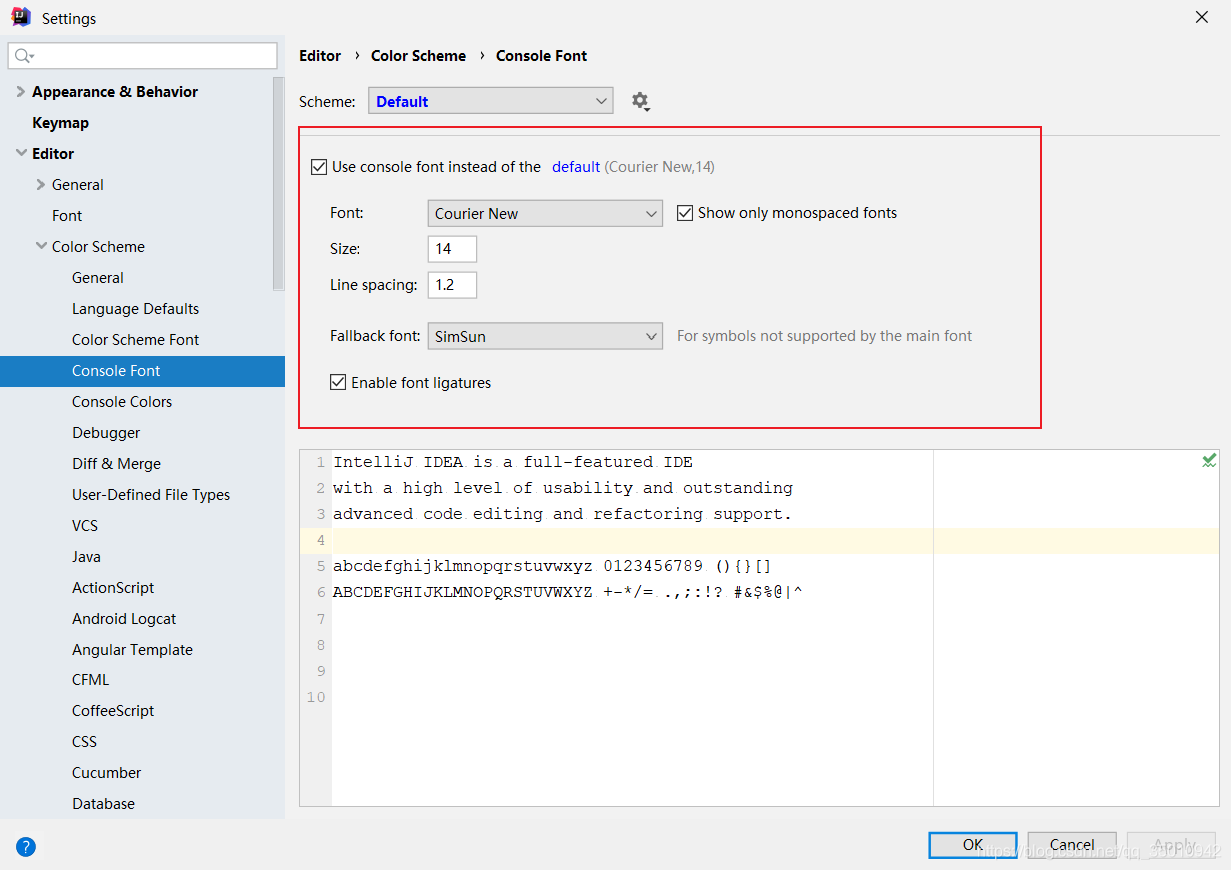
Task: Select Color Scheme Font item
Action: tap(135, 340)
